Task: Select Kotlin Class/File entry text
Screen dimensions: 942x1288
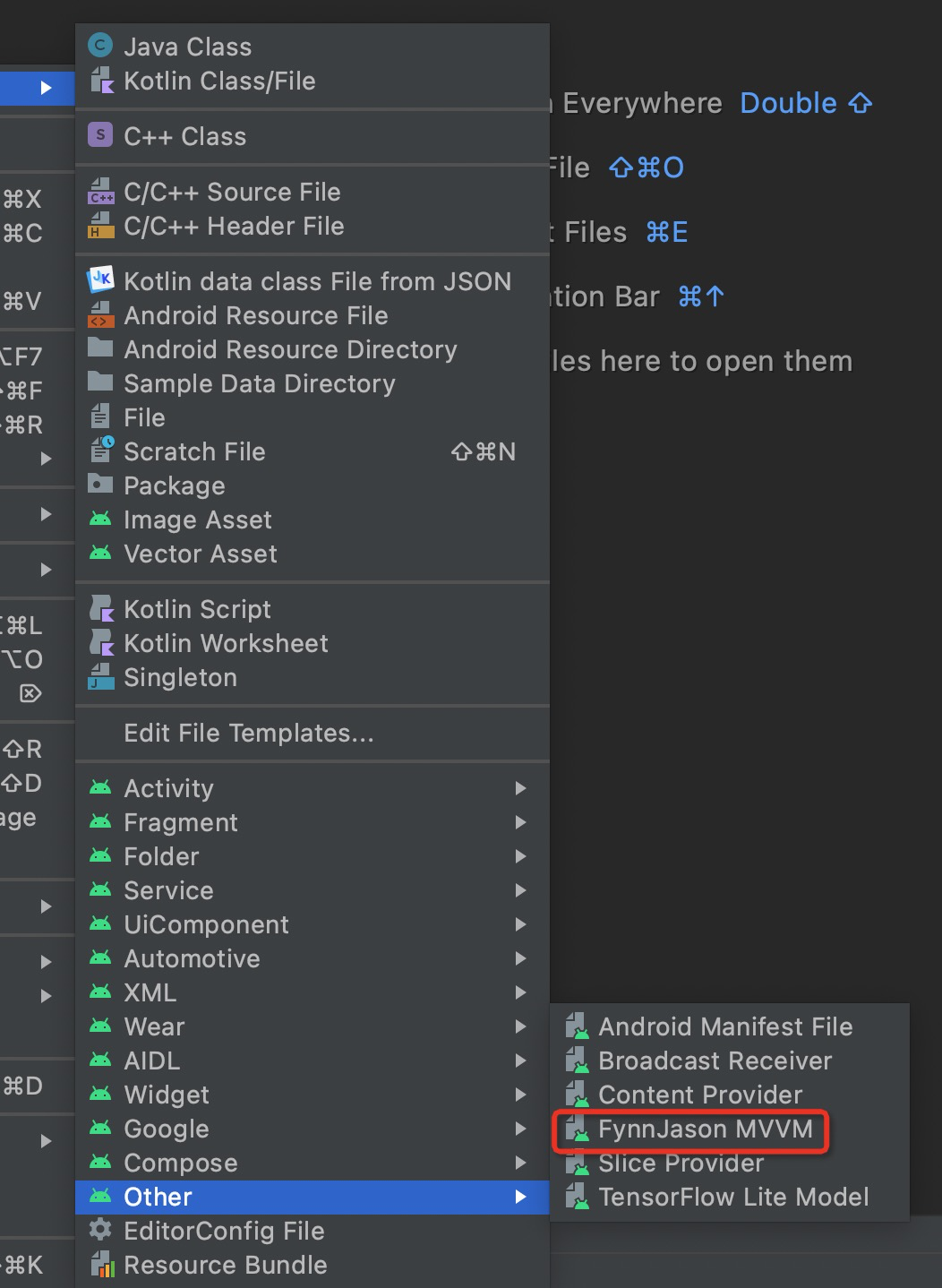Action: pyautogui.click(x=219, y=82)
